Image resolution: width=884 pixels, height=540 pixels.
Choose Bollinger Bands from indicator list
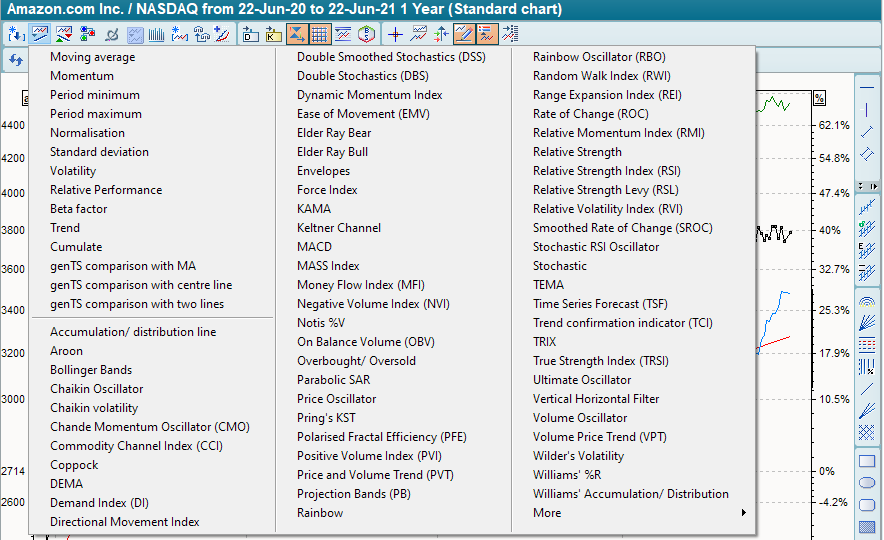tap(91, 370)
